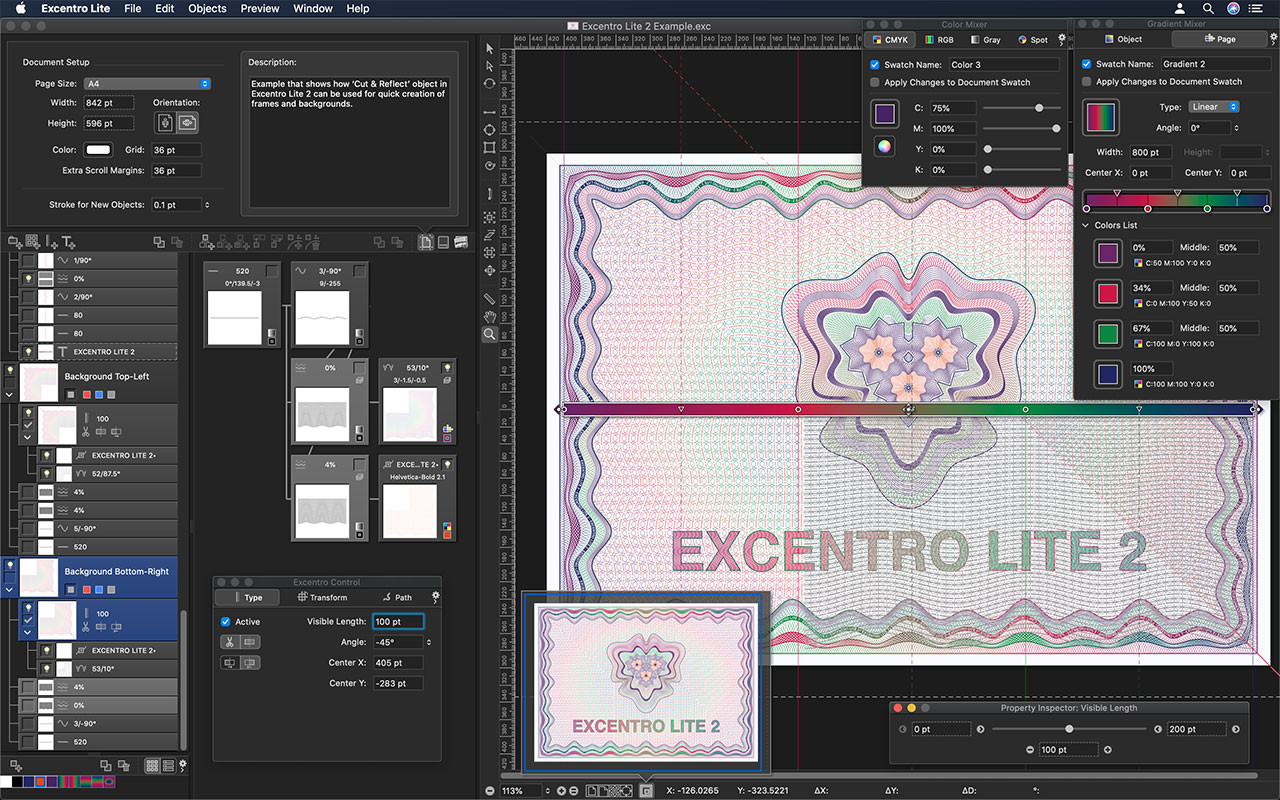This screenshot has width=1280, height=800.
Task: Toggle visibility bulb of Background Top-Left
Action: coord(11,370)
